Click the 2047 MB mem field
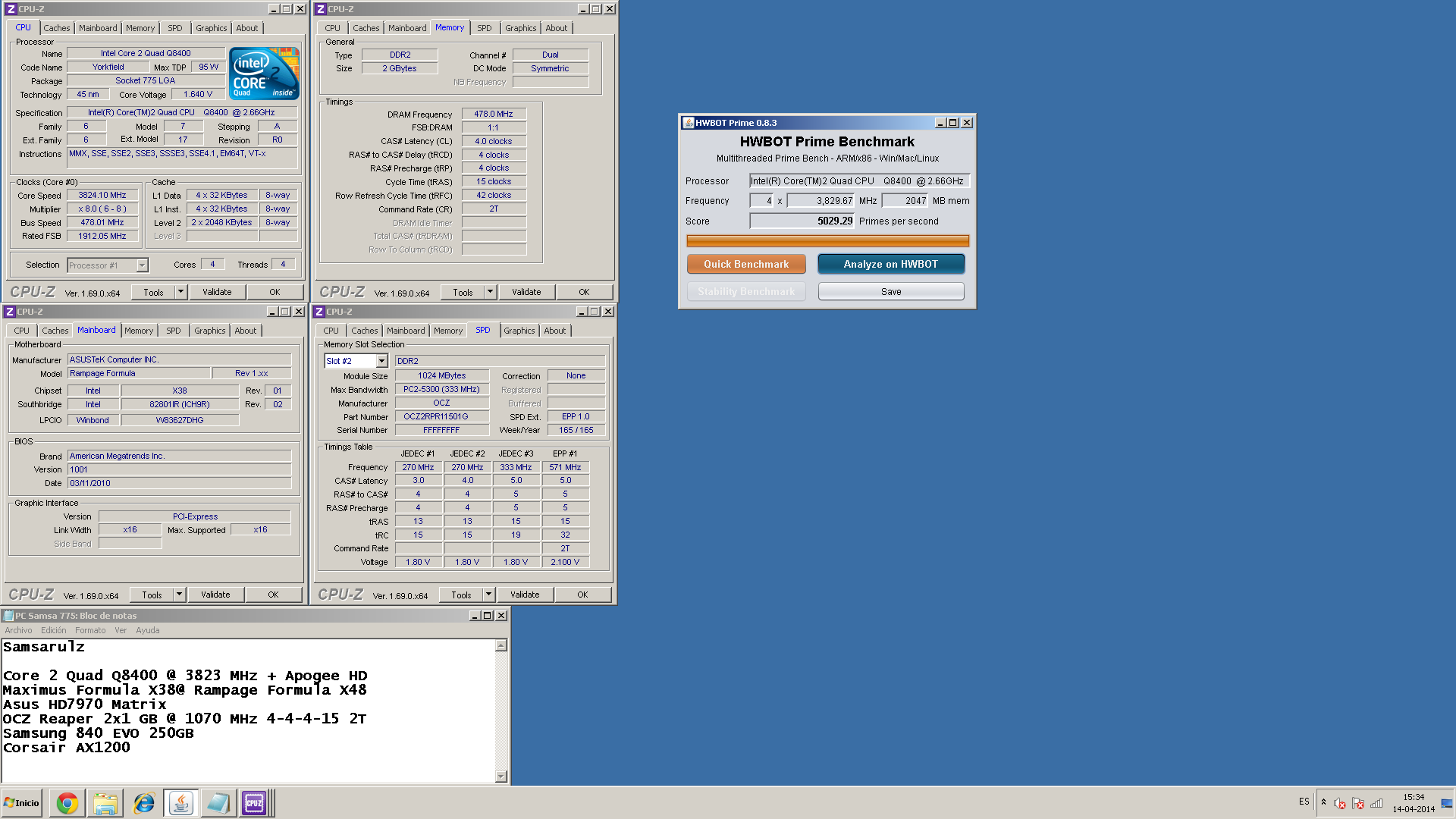Image resolution: width=1456 pixels, height=819 pixels. (905, 201)
